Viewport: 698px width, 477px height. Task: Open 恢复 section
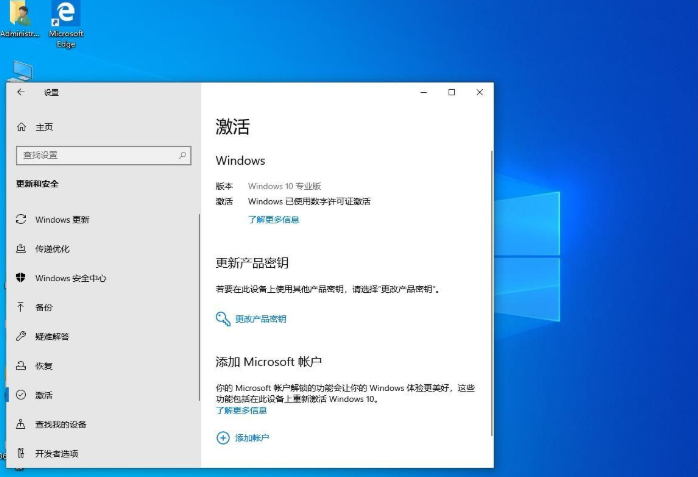pyautogui.click(x=44, y=366)
